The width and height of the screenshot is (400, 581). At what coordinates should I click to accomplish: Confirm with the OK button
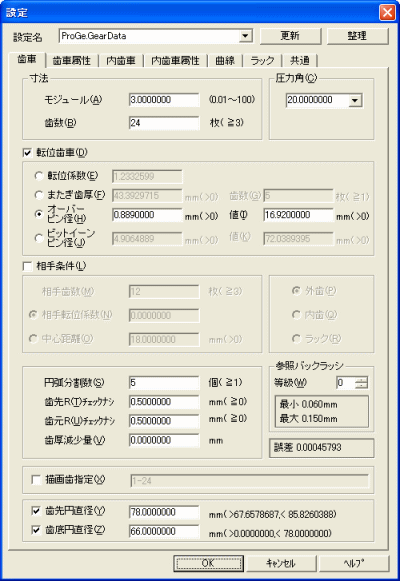pyautogui.click(x=208, y=563)
